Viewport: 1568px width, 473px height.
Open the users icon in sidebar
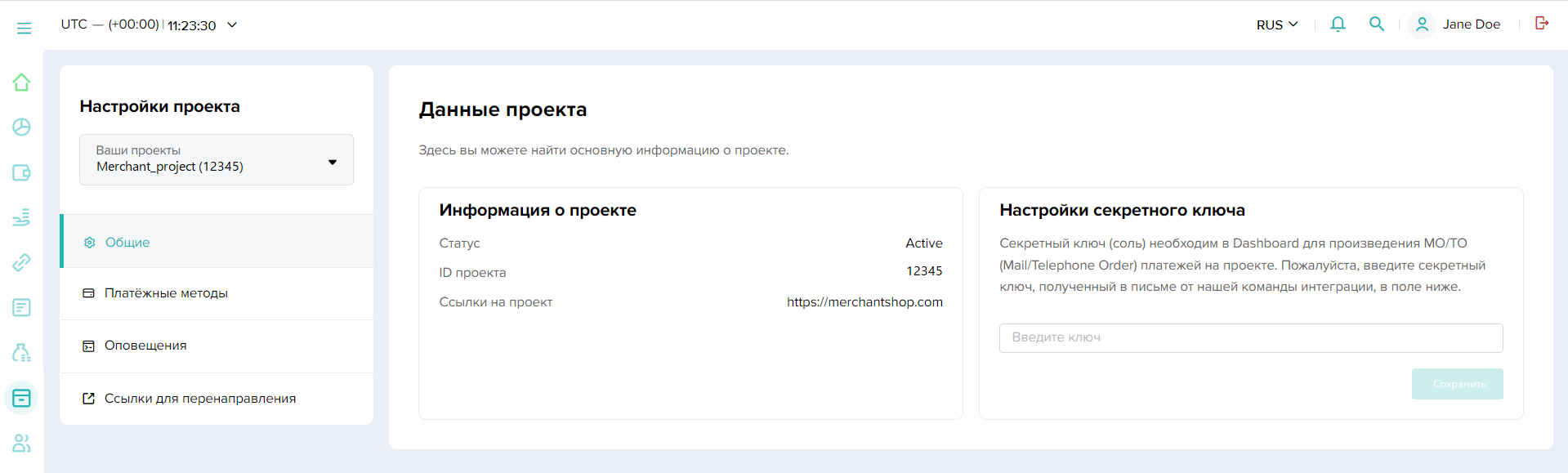(x=21, y=443)
